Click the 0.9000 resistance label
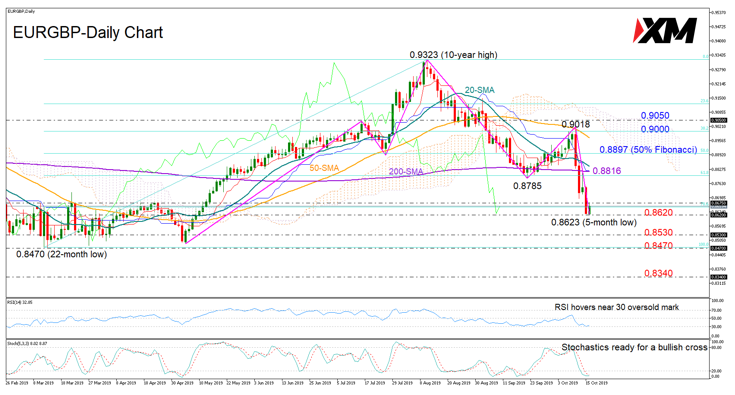The image size is (735, 395). [x=655, y=129]
